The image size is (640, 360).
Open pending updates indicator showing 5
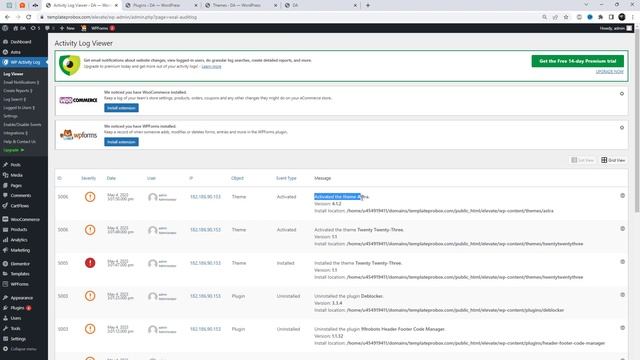coord(36,28)
